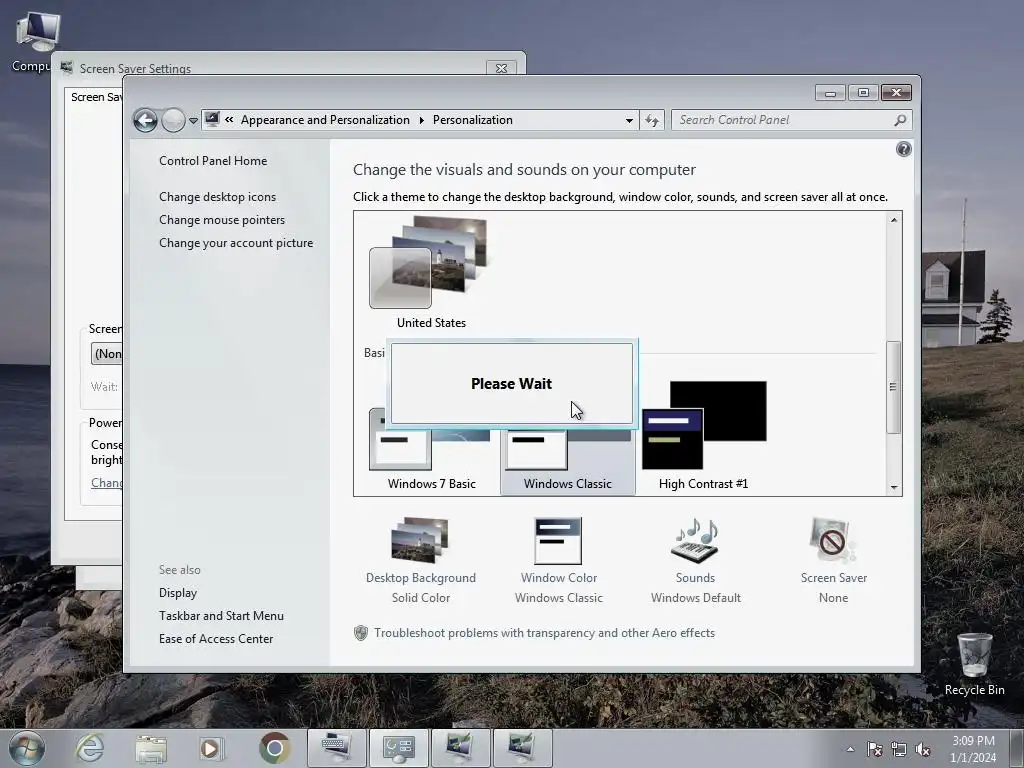The height and width of the screenshot is (768, 1024).
Task: Click the Change link in Screen Saver Settings
Action: pyautogui.click(x=106, y=483)
